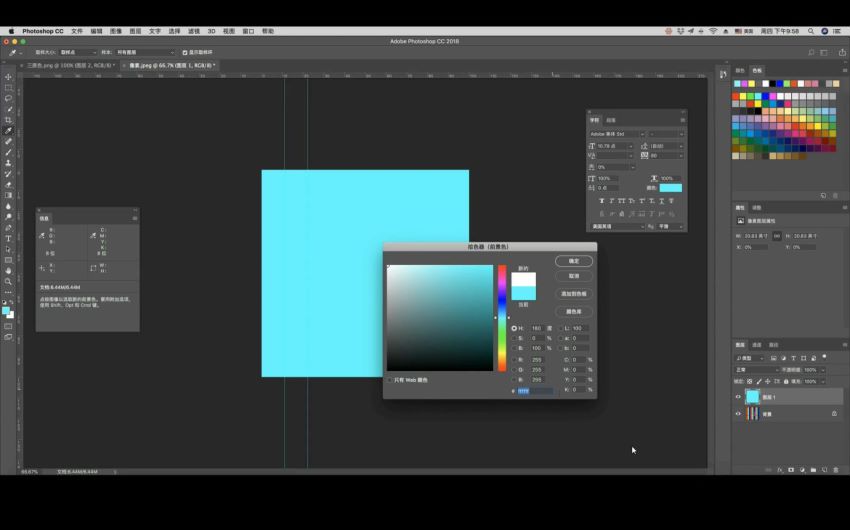This screenshot has height=530, width=850.
Task: Select the Crop tool
Action: coord(8,120)
